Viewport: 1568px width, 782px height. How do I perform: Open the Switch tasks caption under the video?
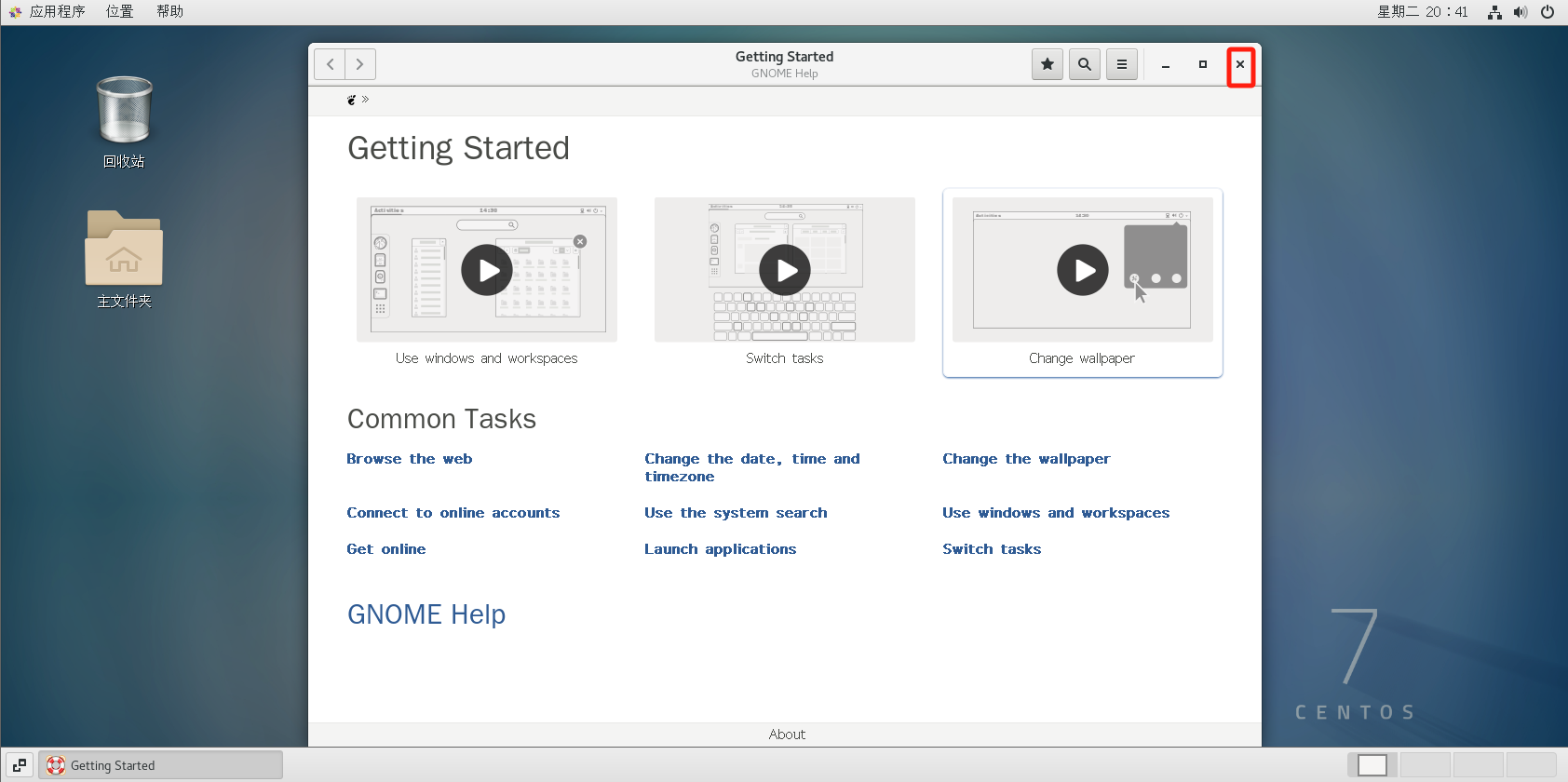[785, 358]
